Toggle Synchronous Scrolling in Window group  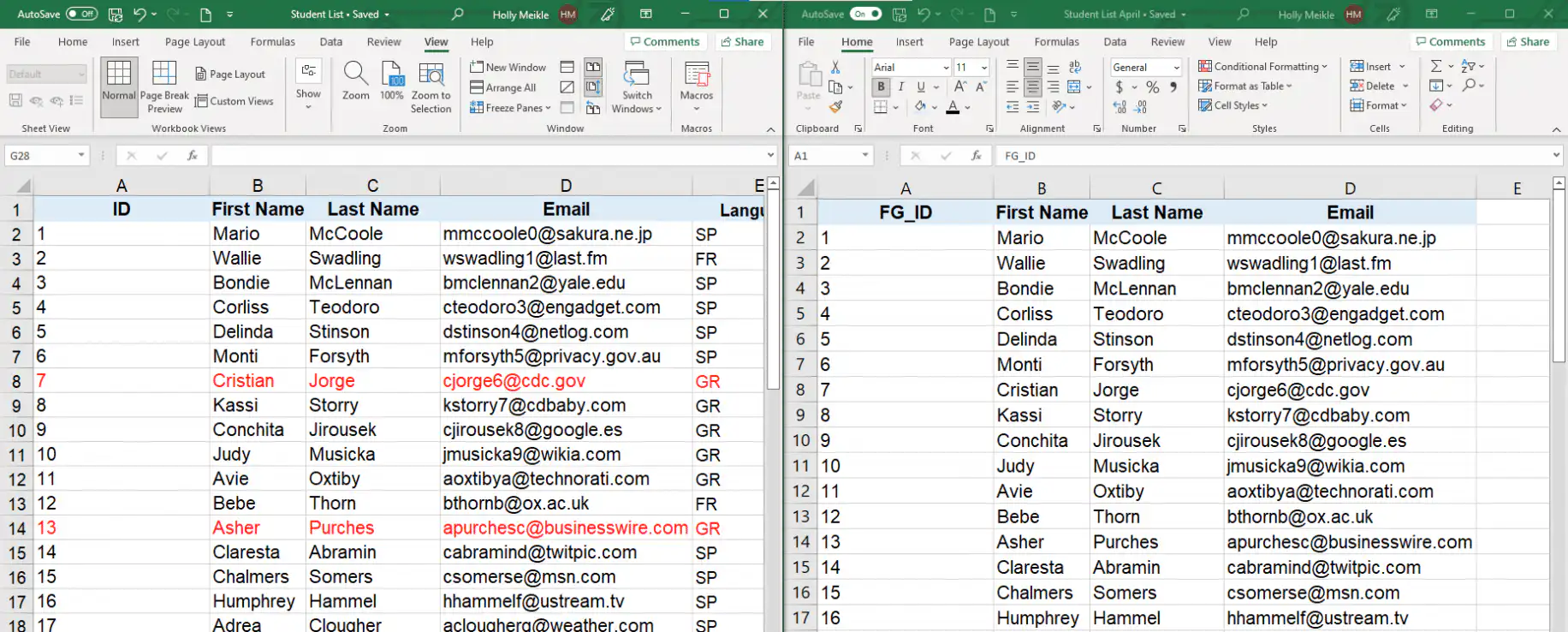tap(593, 87)
